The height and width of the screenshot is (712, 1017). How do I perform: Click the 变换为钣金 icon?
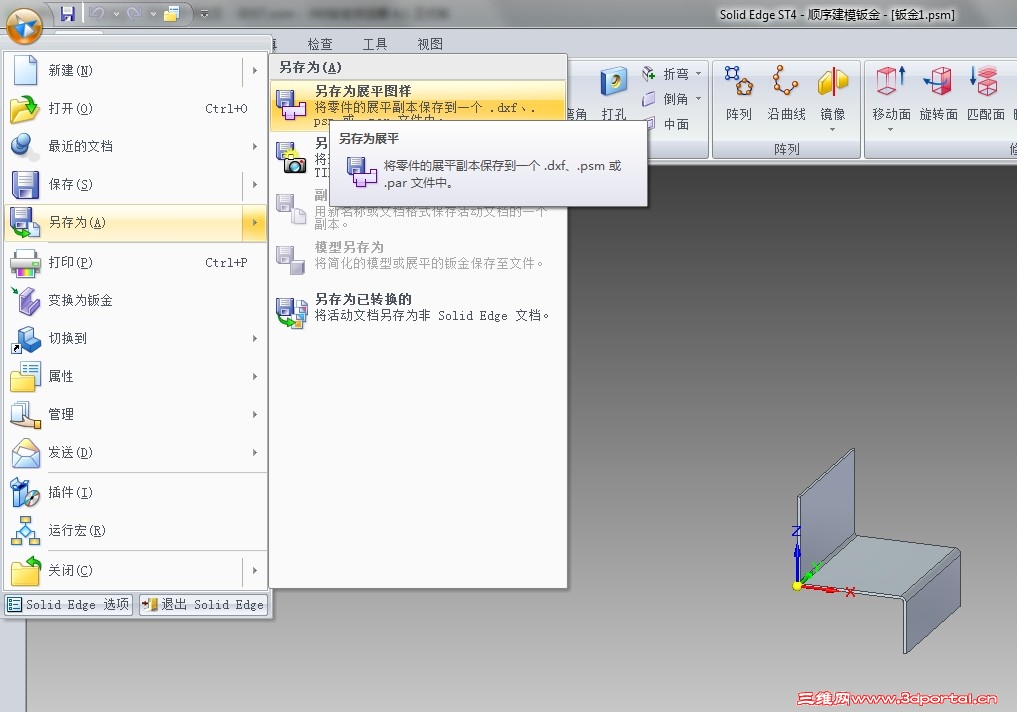(x=25, y=300)
